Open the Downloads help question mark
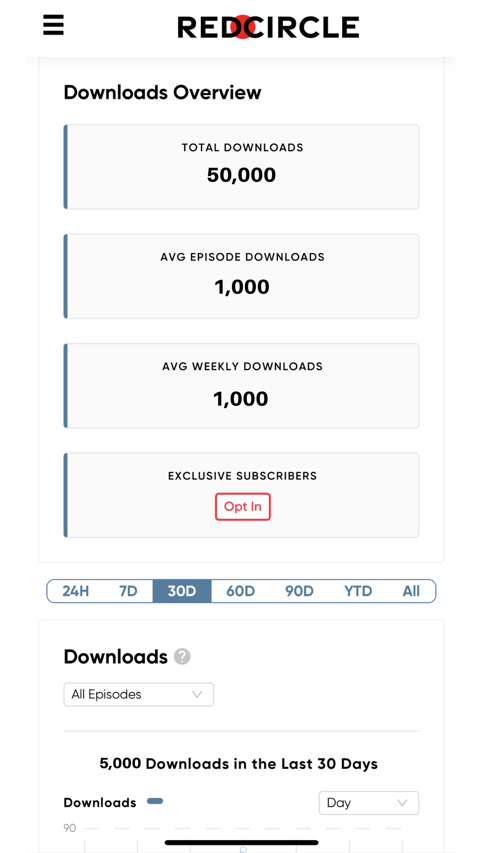 [x=182, y=657]
